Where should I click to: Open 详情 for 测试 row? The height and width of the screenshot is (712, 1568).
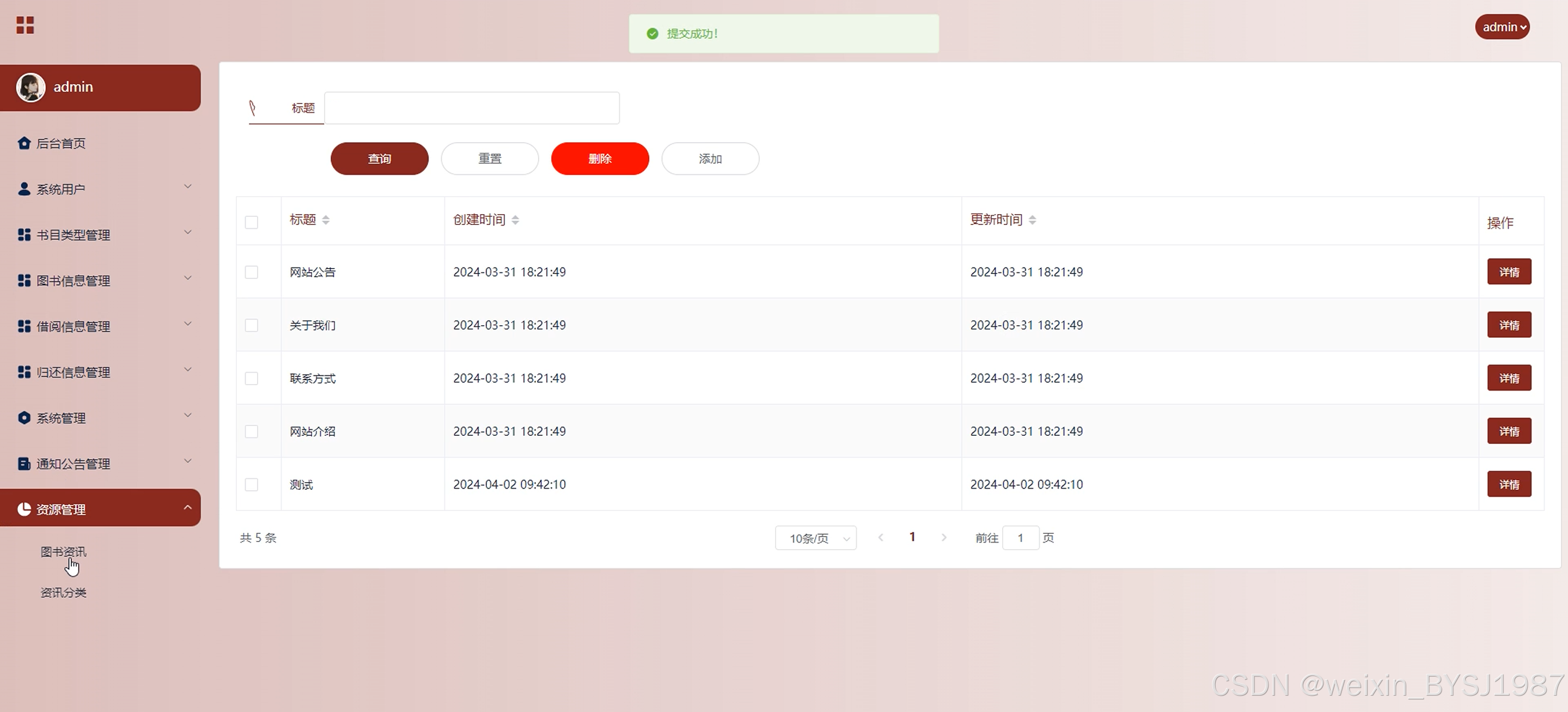tap(1509, 484)
